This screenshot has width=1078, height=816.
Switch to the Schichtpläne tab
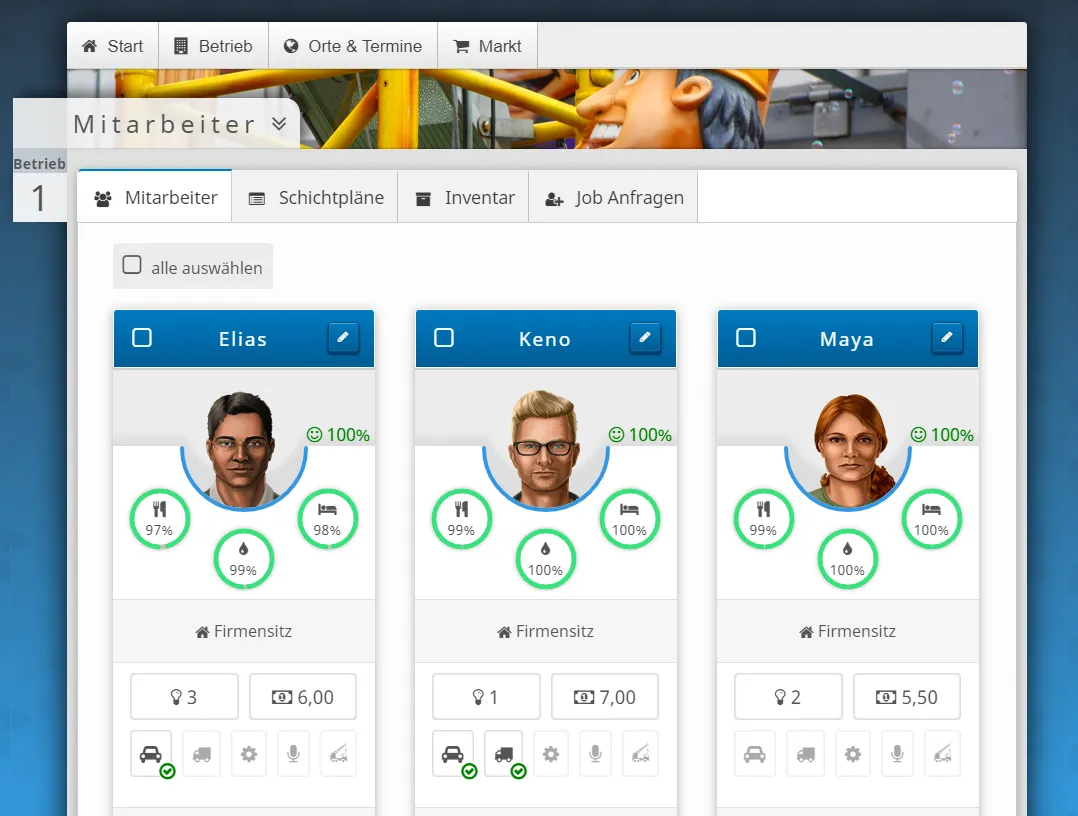[315, 198]
